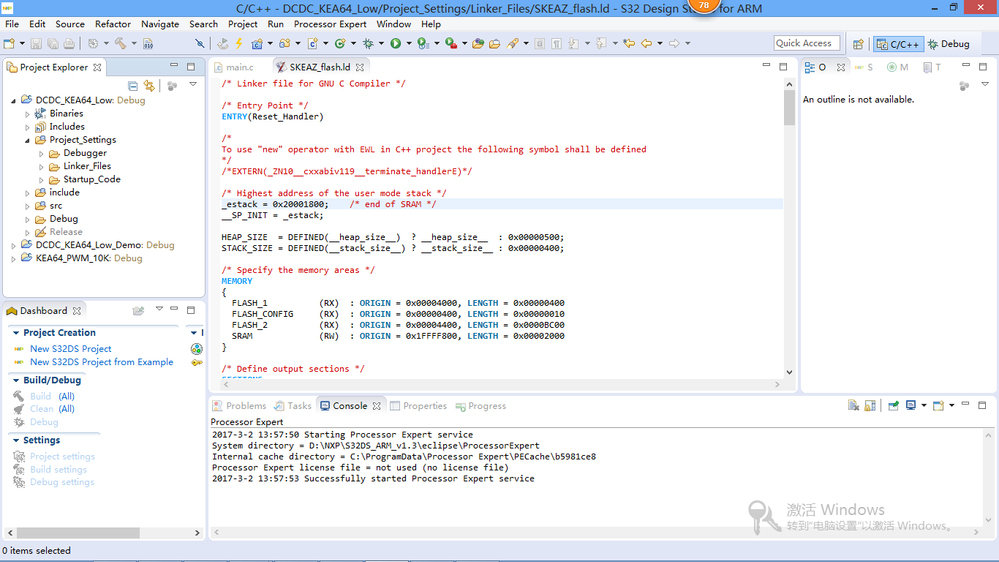Click the Build hammer toolbar icon
This screenshot has width=999, height=562.
coord(120,43)
